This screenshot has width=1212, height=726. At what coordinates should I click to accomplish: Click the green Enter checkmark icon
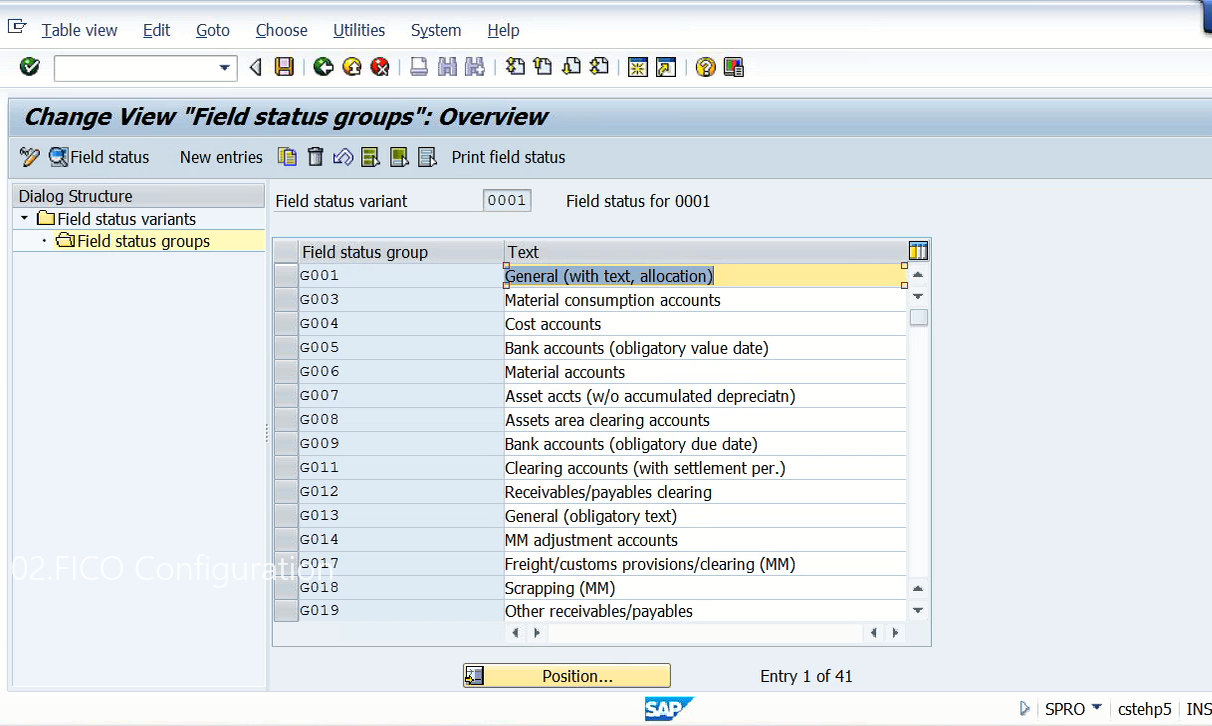[30, 67]
